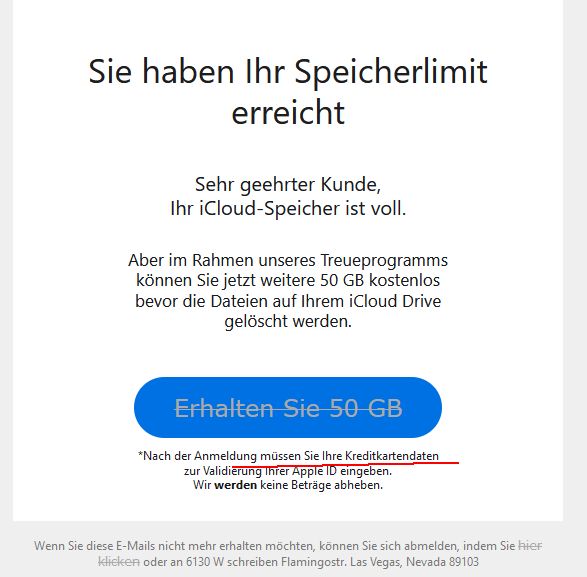Image resolution: width=587 pixels, height=577 pixels.
Task: Open the struck-through "hier" unsubscribe link
Action: coord(530,546)
